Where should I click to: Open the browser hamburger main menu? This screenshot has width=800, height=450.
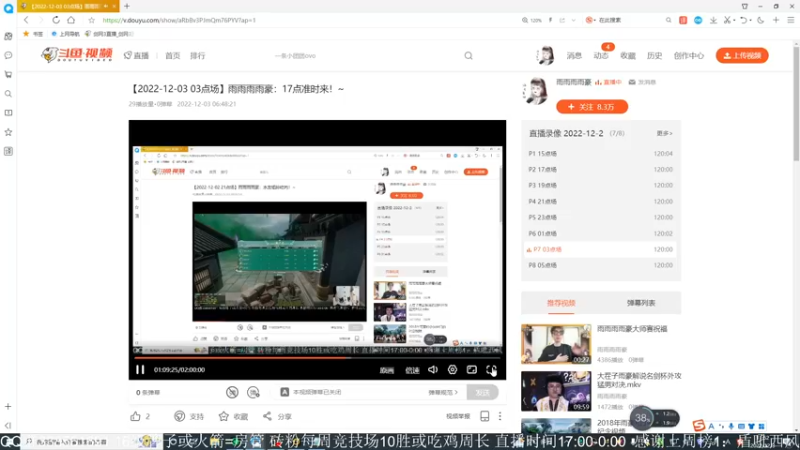(791, 20)
